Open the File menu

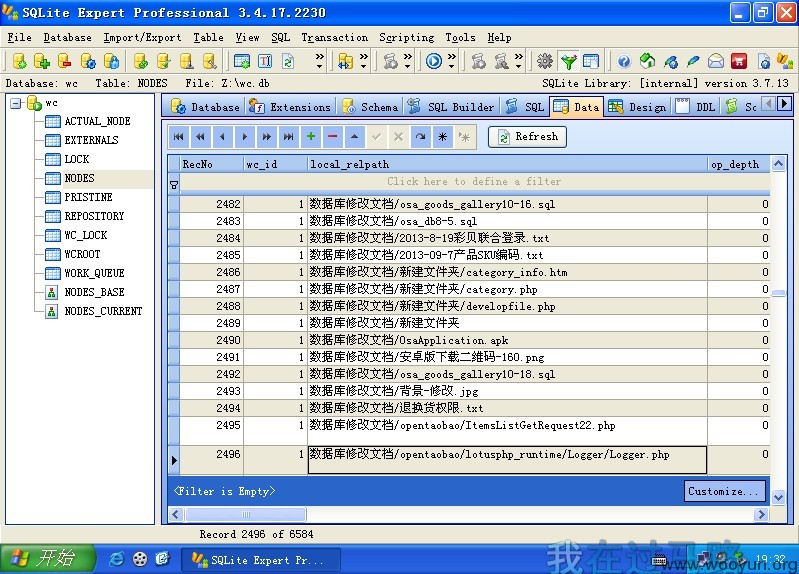click(19, 37)
